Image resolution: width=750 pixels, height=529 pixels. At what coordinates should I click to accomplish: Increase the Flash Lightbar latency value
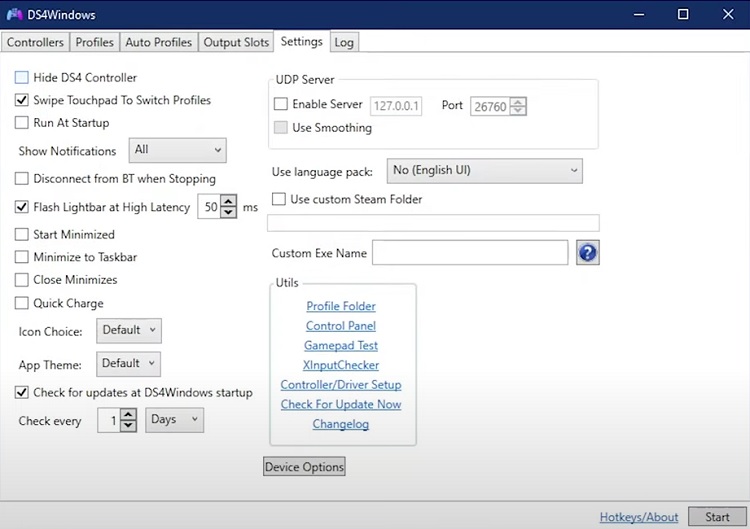point(229,201)
